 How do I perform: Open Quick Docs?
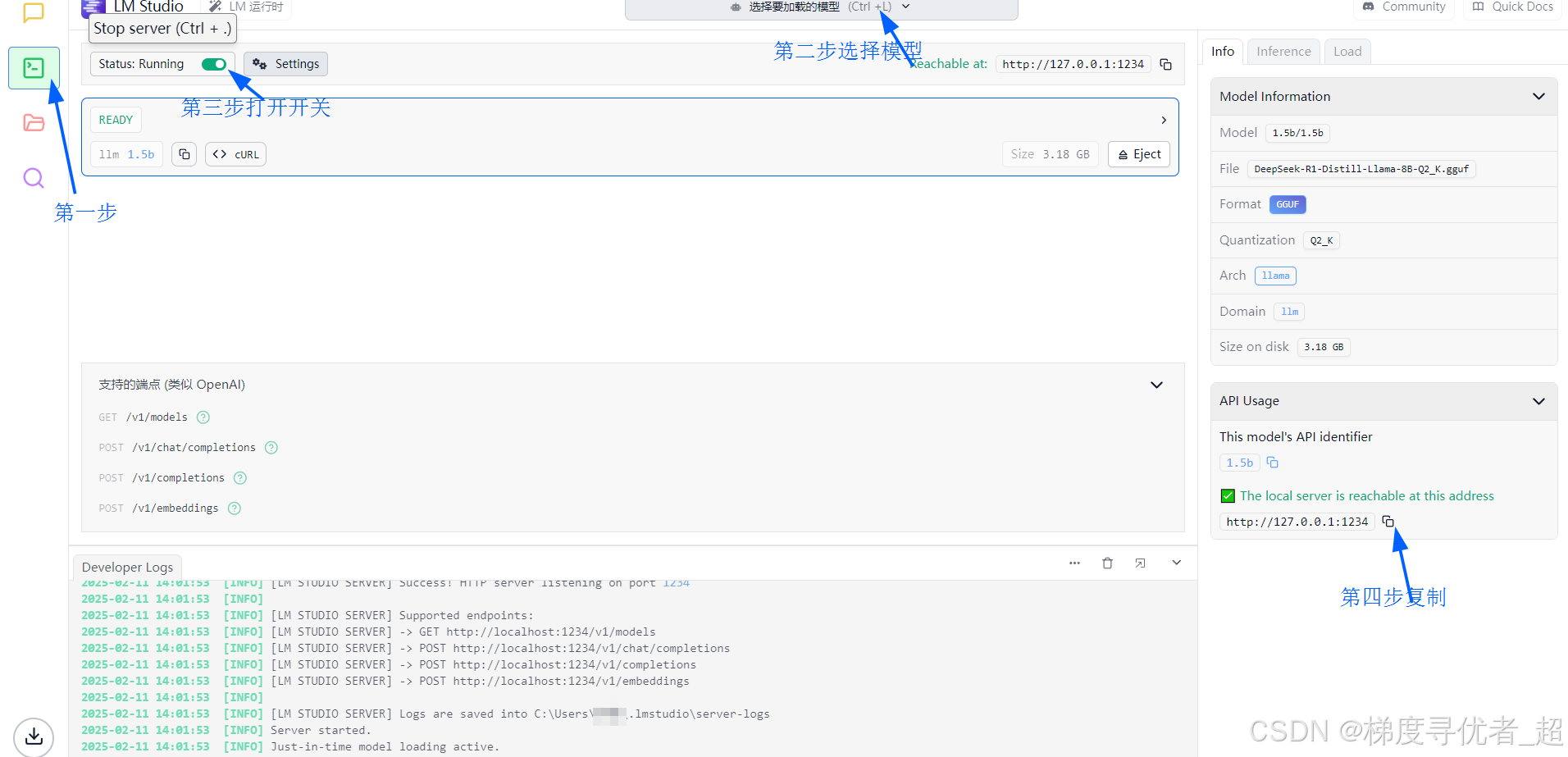[x=1513, y=7]
